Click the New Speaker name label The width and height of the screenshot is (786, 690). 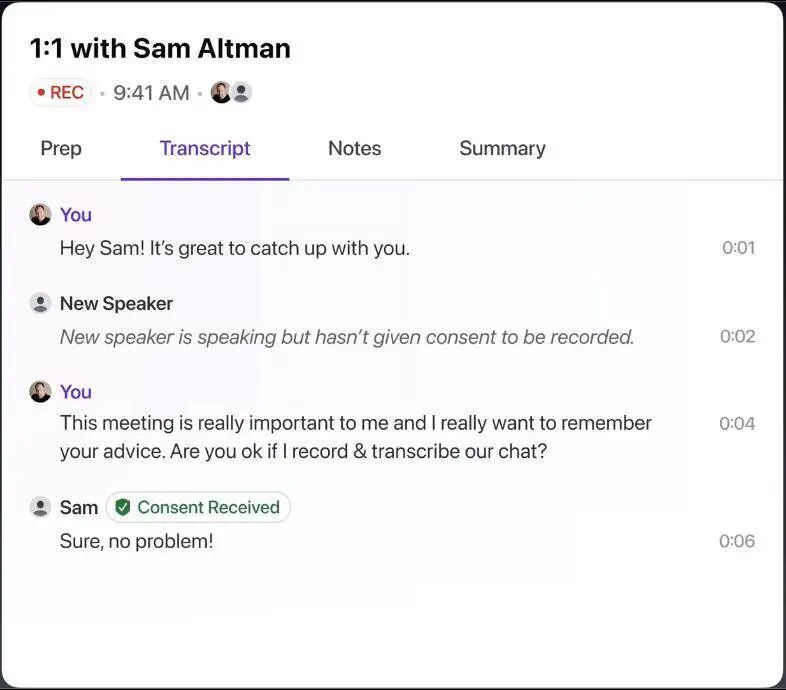[x=116, y=303]
